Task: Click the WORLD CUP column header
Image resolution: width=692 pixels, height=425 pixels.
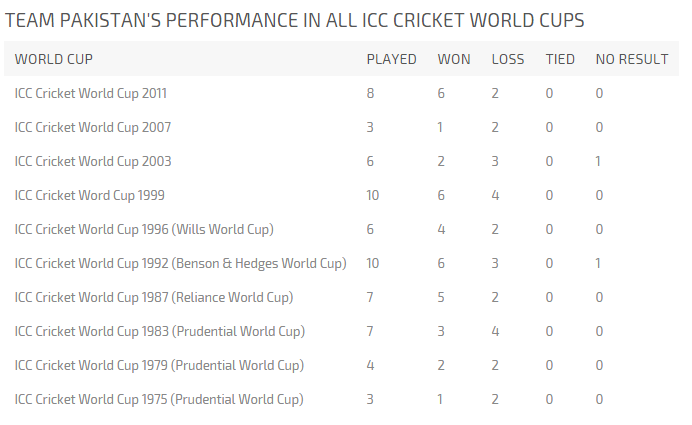Action: coord(54,59)
